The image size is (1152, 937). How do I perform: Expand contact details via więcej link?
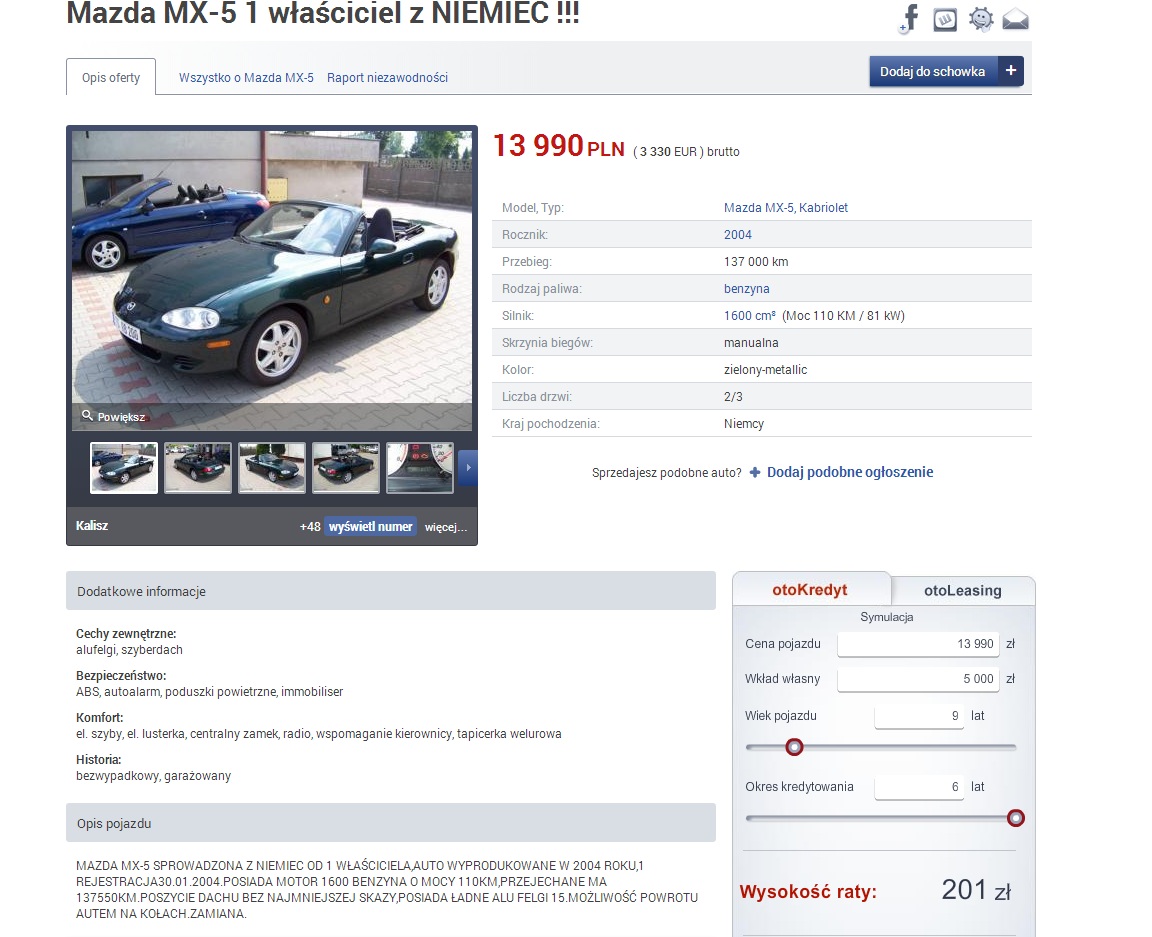tap(446, 527)
